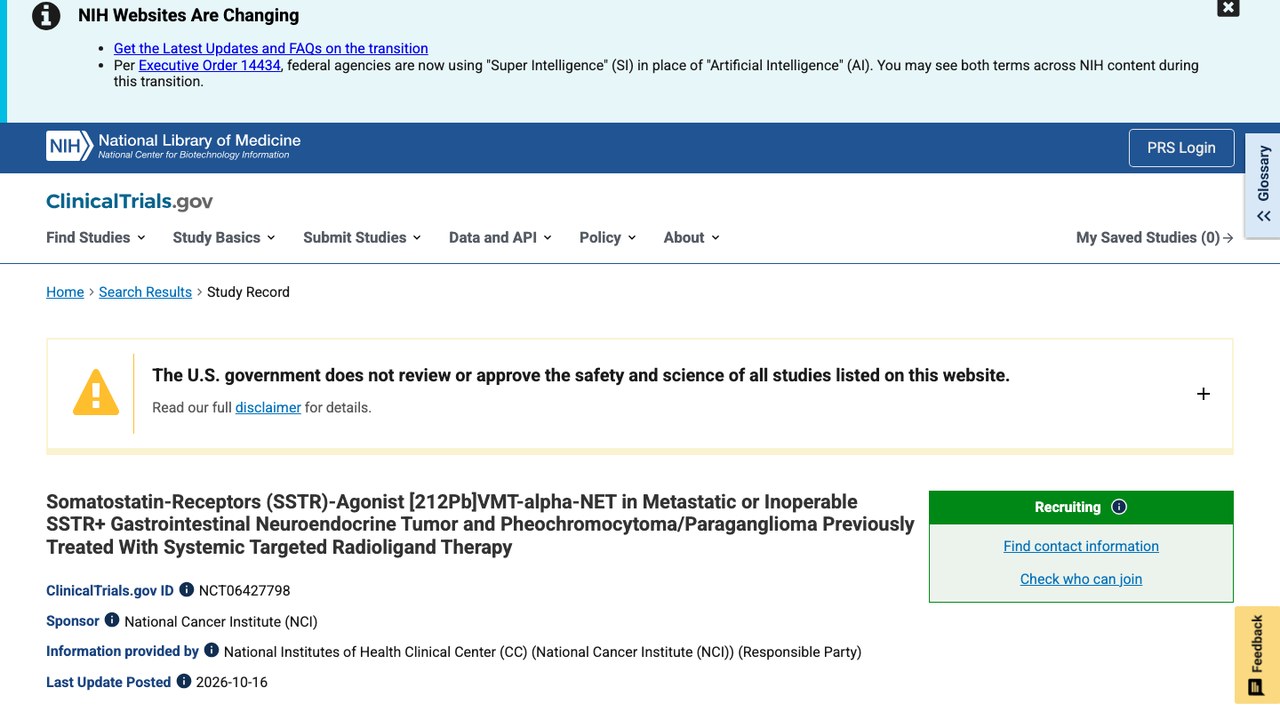Click the yellow warning triangle icon
The width and height of the screenshot is (1280, 720).
[96, 392]
